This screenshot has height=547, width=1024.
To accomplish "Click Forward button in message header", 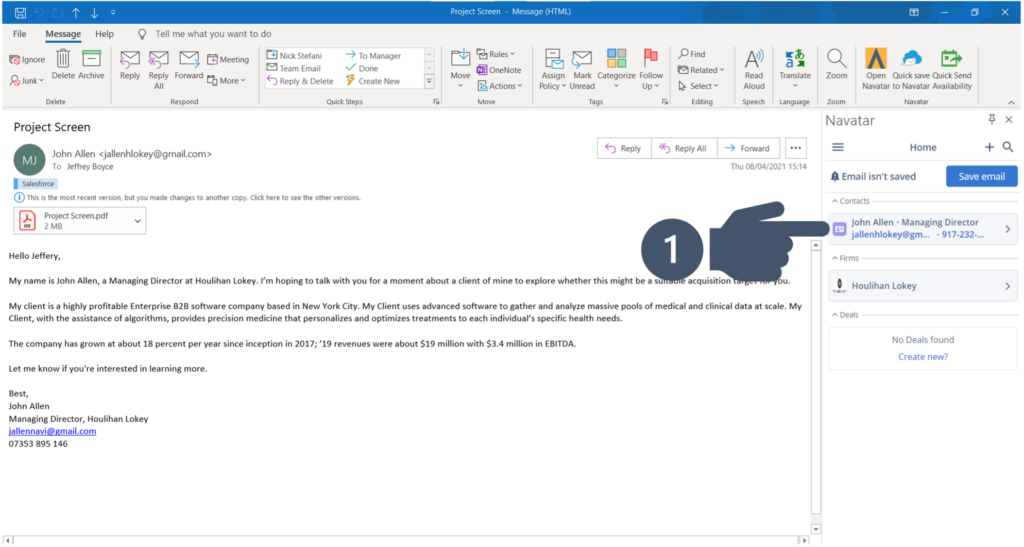I will coord(748,148).
